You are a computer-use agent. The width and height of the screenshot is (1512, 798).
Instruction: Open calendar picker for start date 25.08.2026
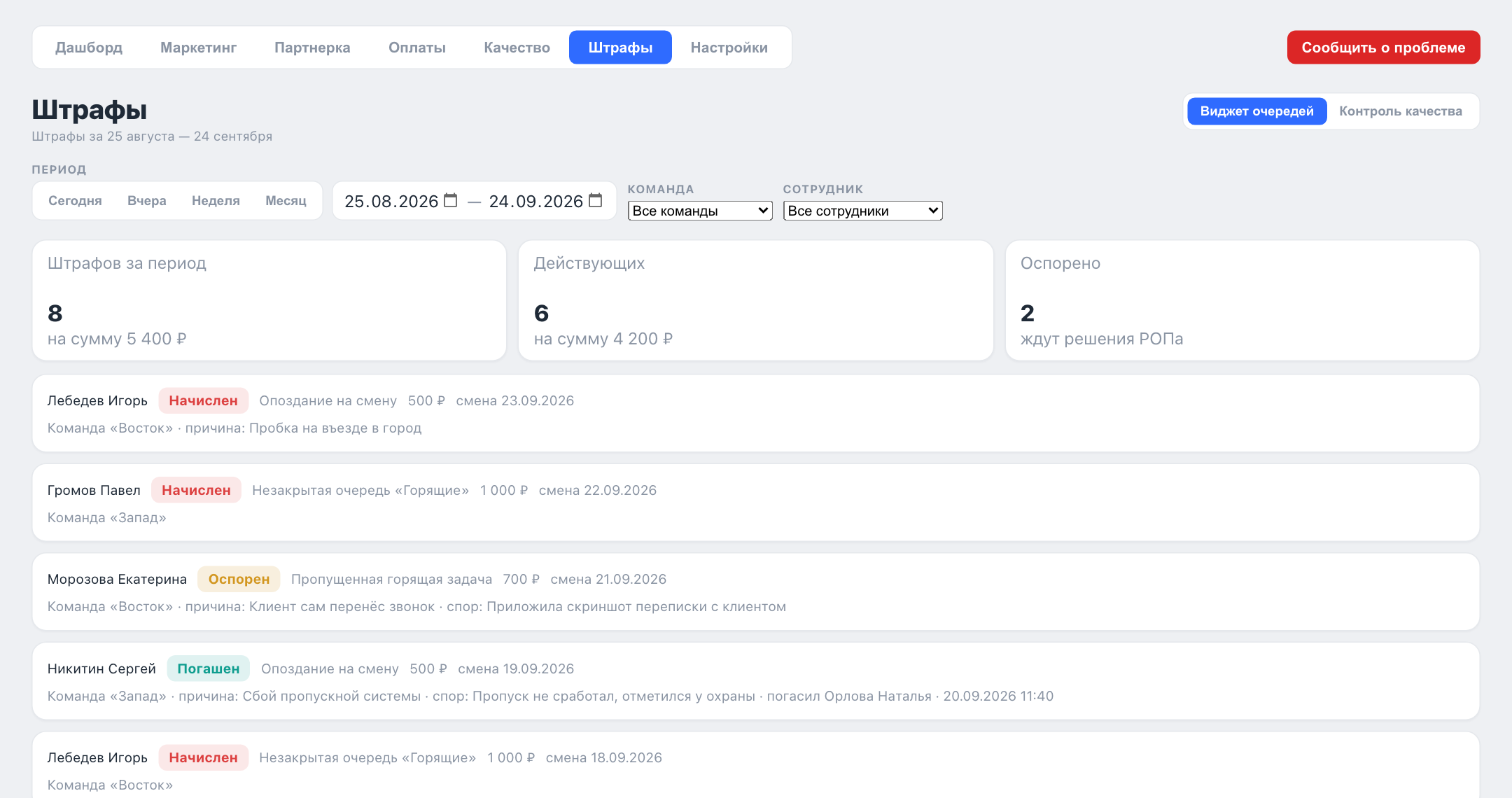click(x=451, y=201)
